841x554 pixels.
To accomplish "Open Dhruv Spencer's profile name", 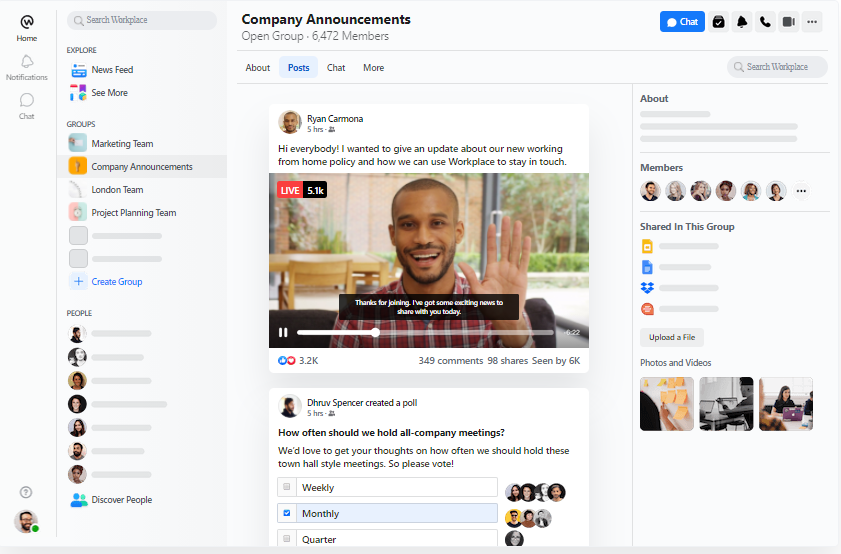I will (335, 403).
